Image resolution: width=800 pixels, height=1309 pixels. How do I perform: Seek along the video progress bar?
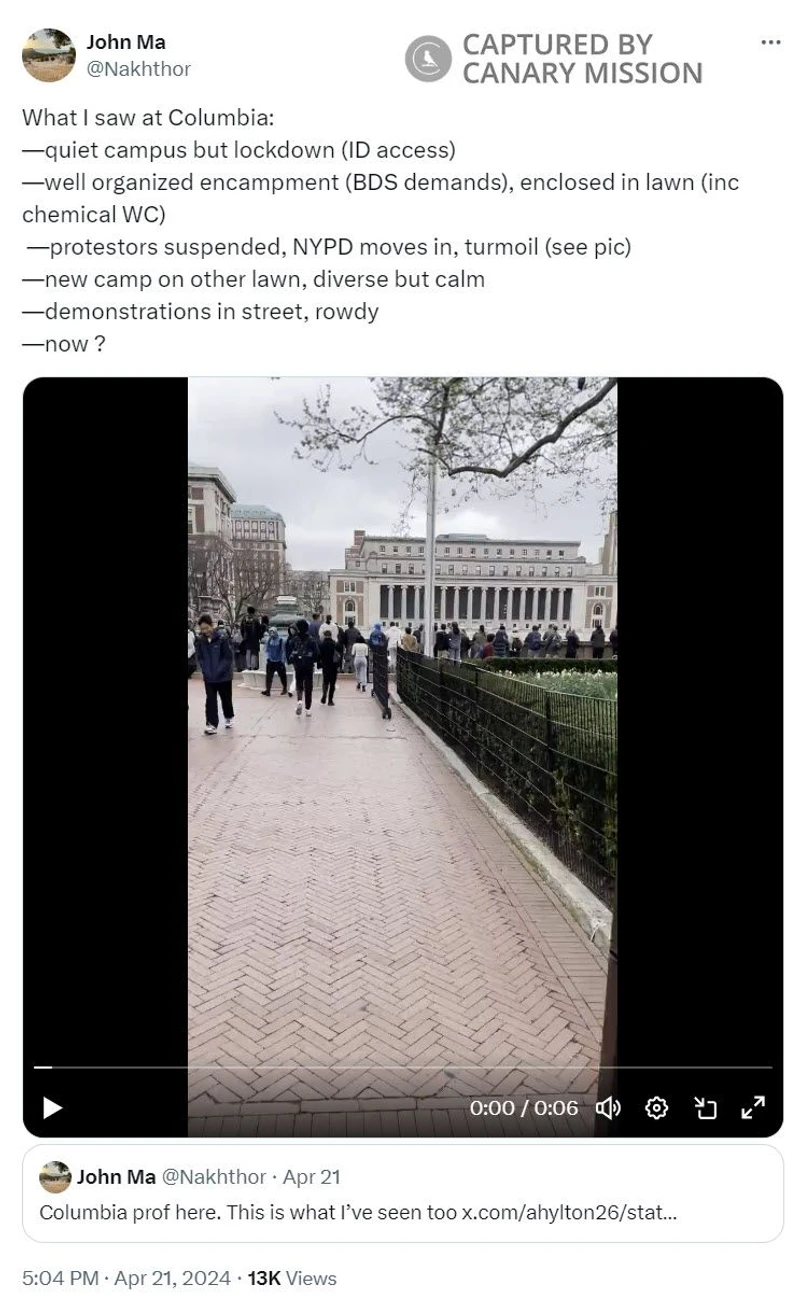coord(403,1067)
